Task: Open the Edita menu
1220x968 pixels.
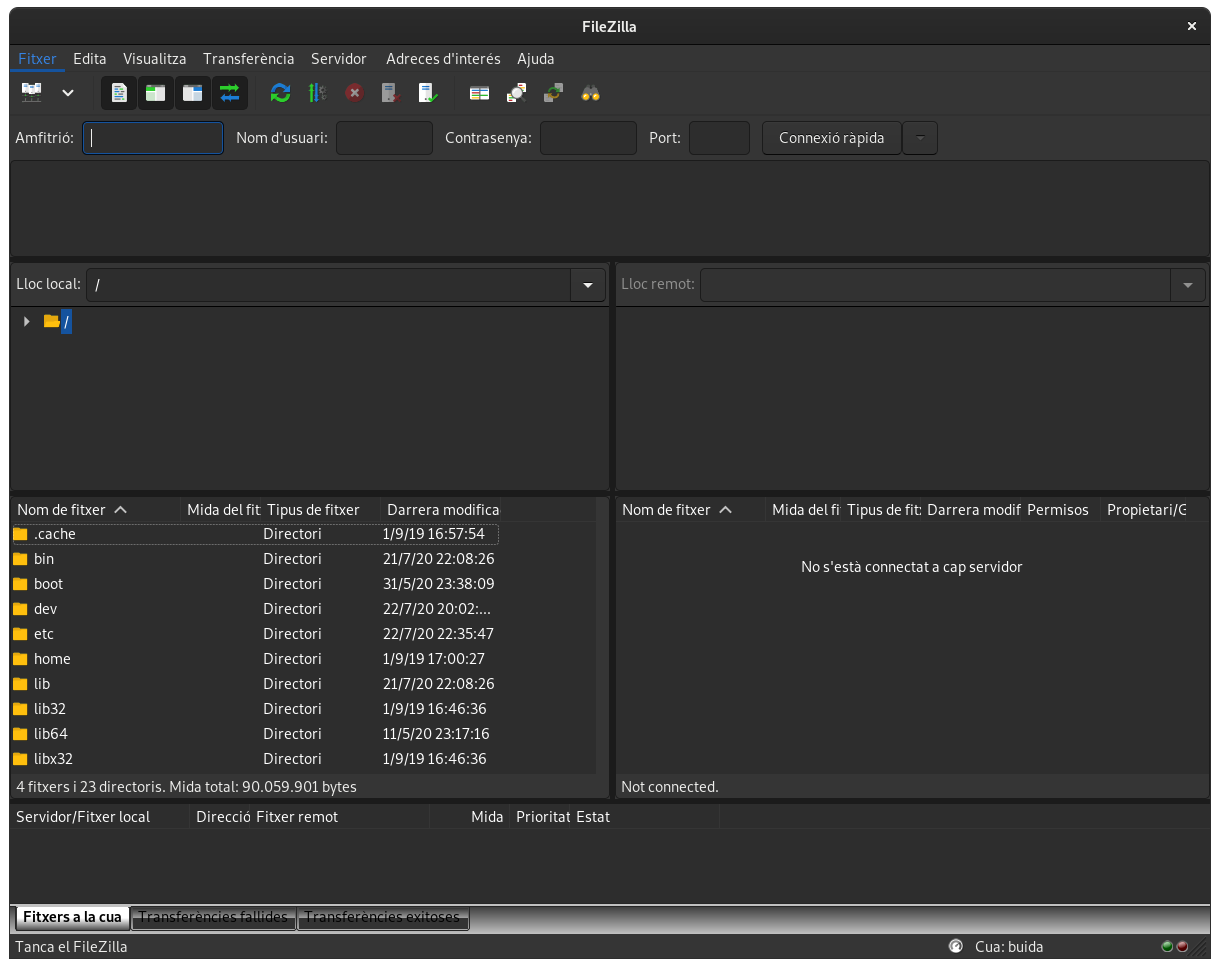Action: tap(90, 59)
